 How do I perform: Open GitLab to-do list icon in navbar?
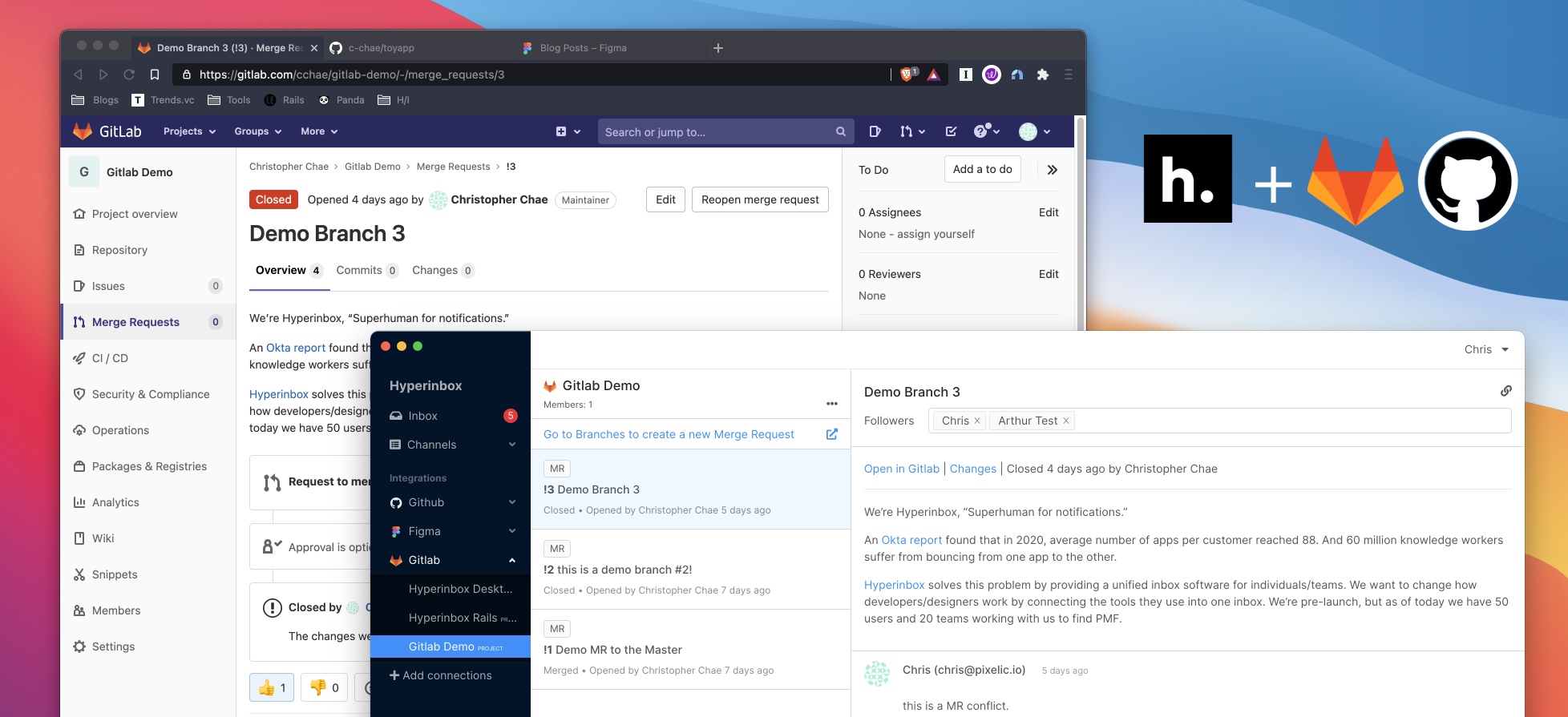tap(951, 131)
